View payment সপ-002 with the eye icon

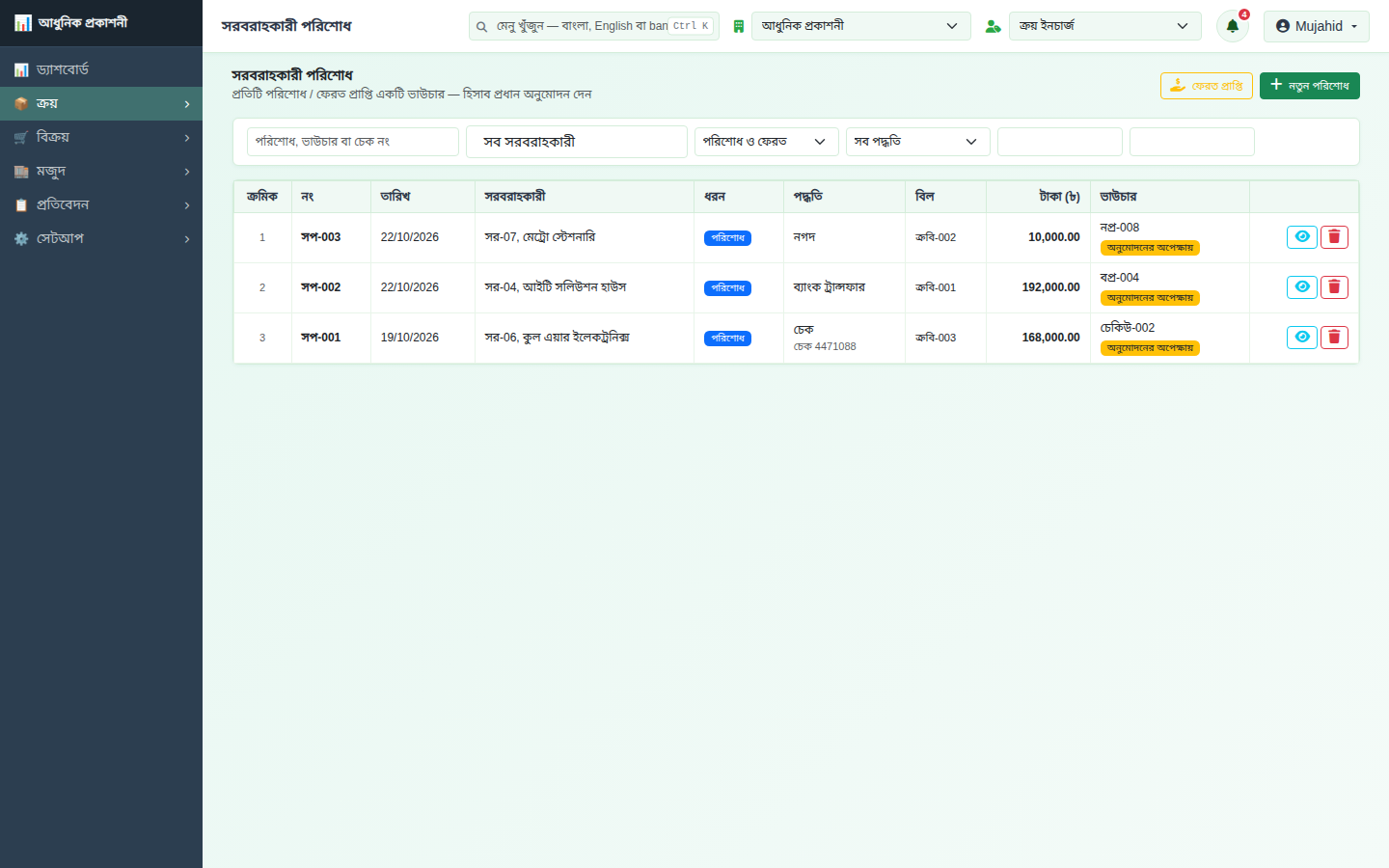point(1302,287)
